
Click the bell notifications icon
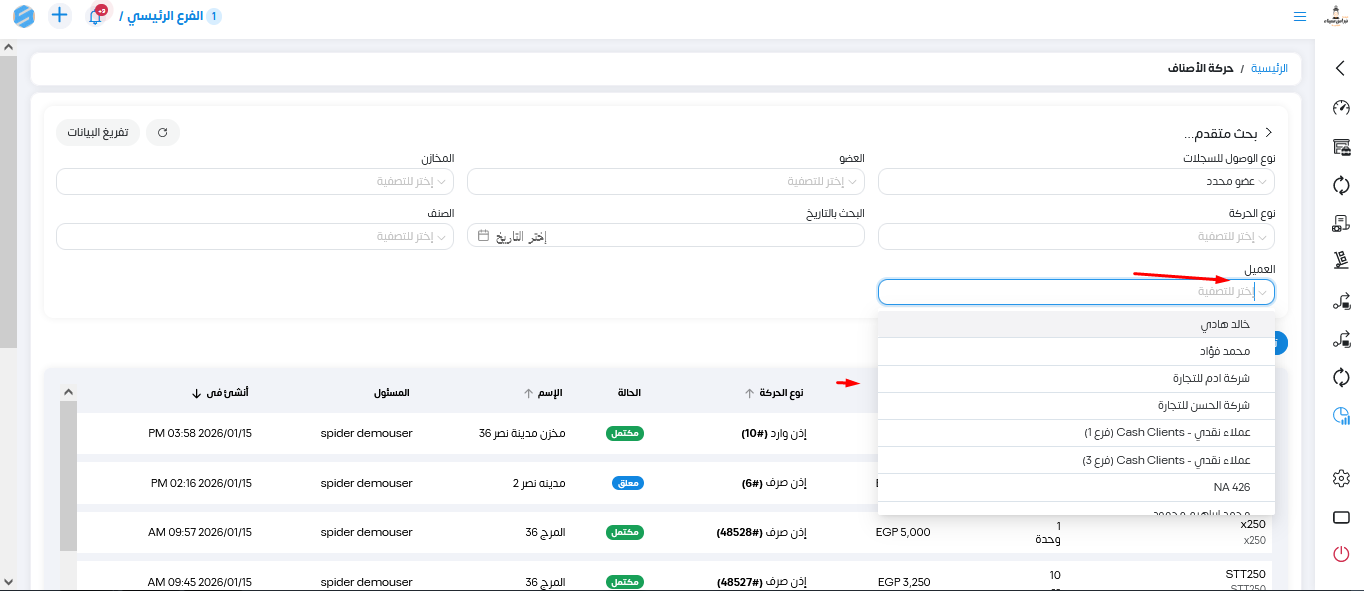(x=96, y=16)
